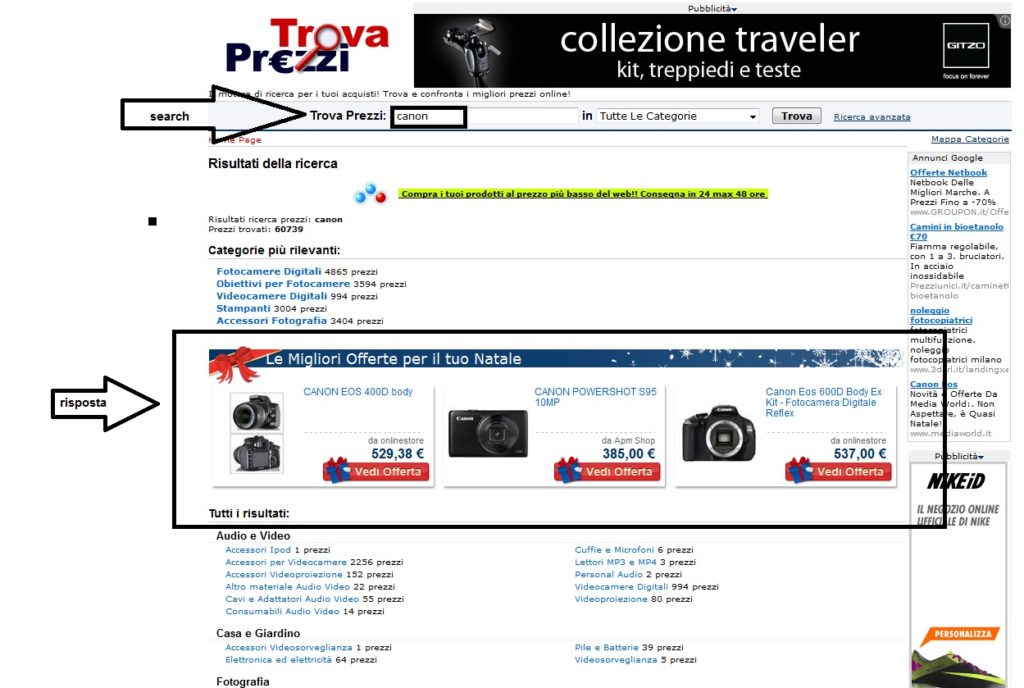
Task: Open the Pubblicità dropdown above Nike ad
Action: coord(959,456)
